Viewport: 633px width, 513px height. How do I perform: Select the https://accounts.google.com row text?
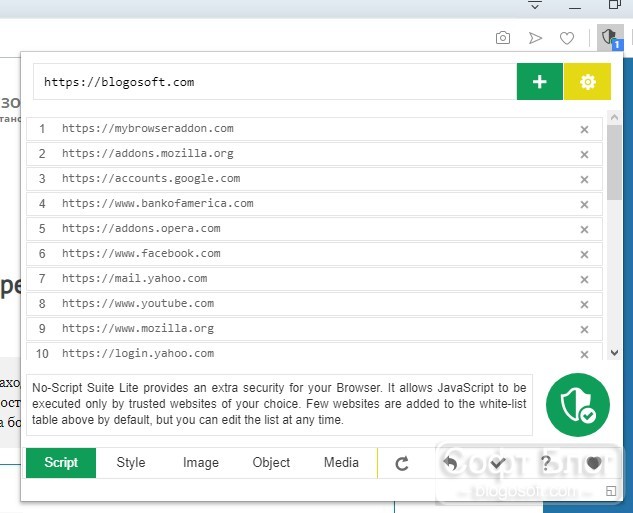[x=151, y=179]
